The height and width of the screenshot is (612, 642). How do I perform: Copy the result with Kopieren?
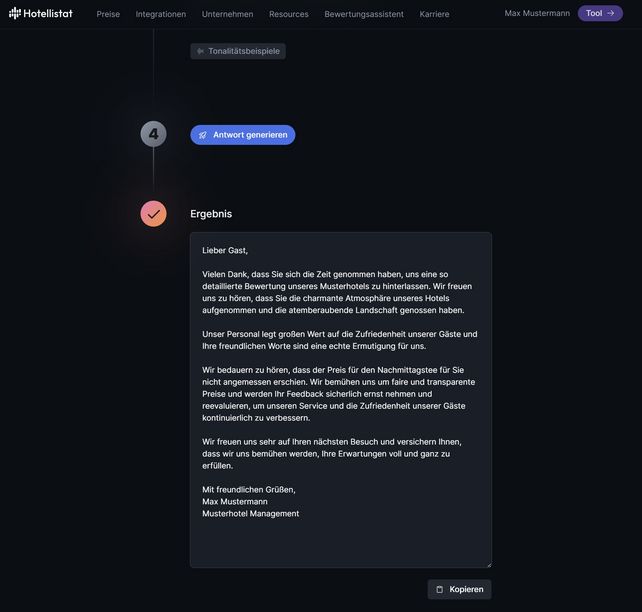[x=460, y=590]
